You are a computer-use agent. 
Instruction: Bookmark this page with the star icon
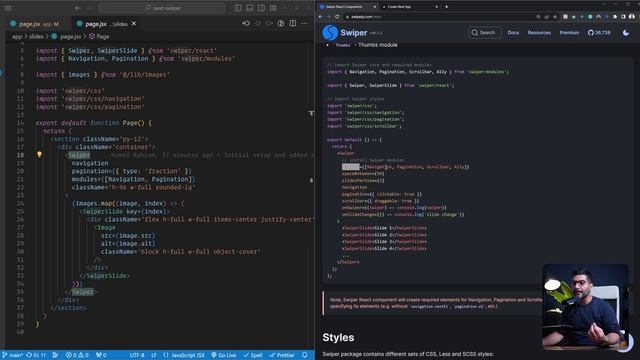coord(555,17)
